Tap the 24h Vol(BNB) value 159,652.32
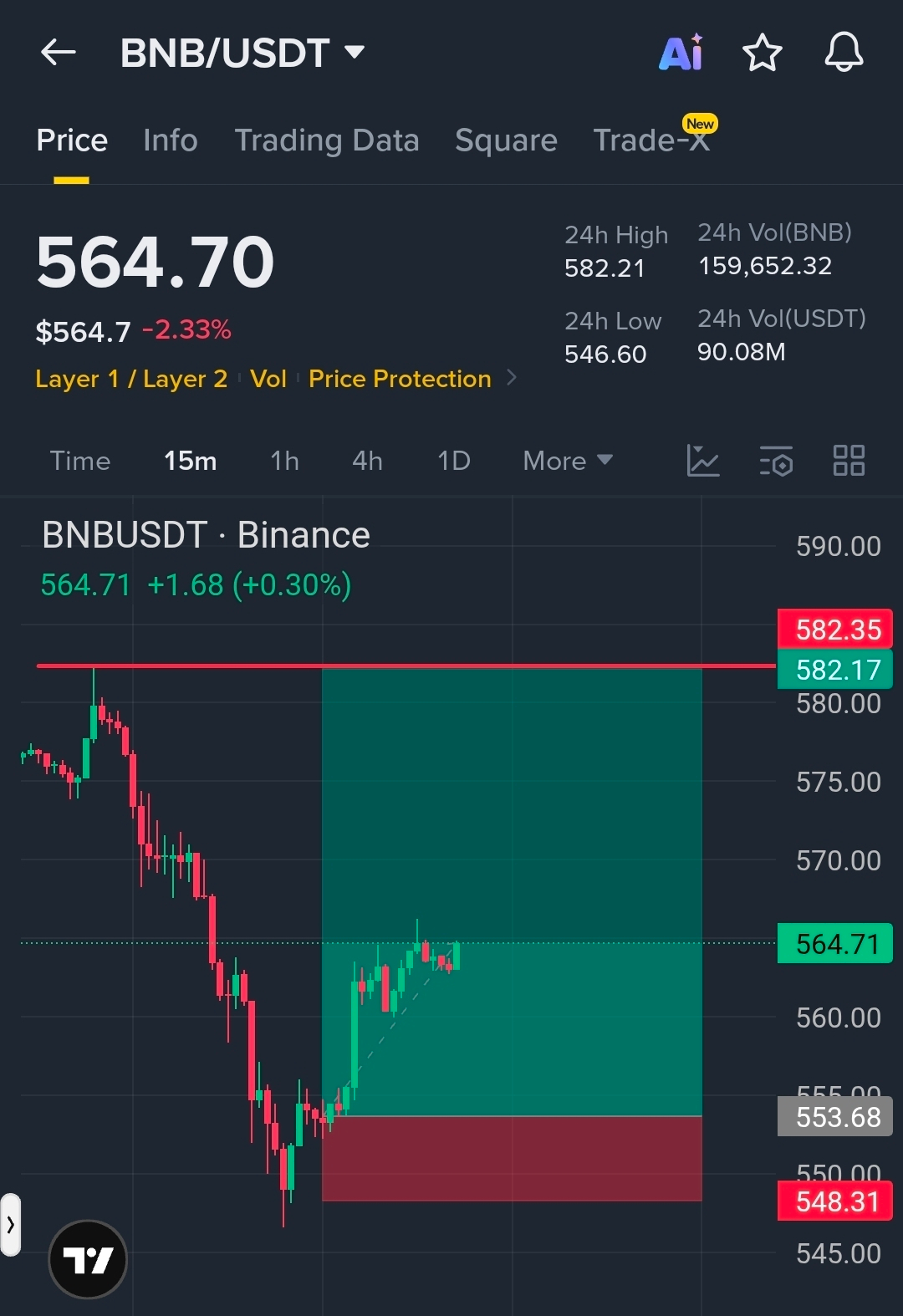The height and width of the screenshot is (1316, 903). 765,266
